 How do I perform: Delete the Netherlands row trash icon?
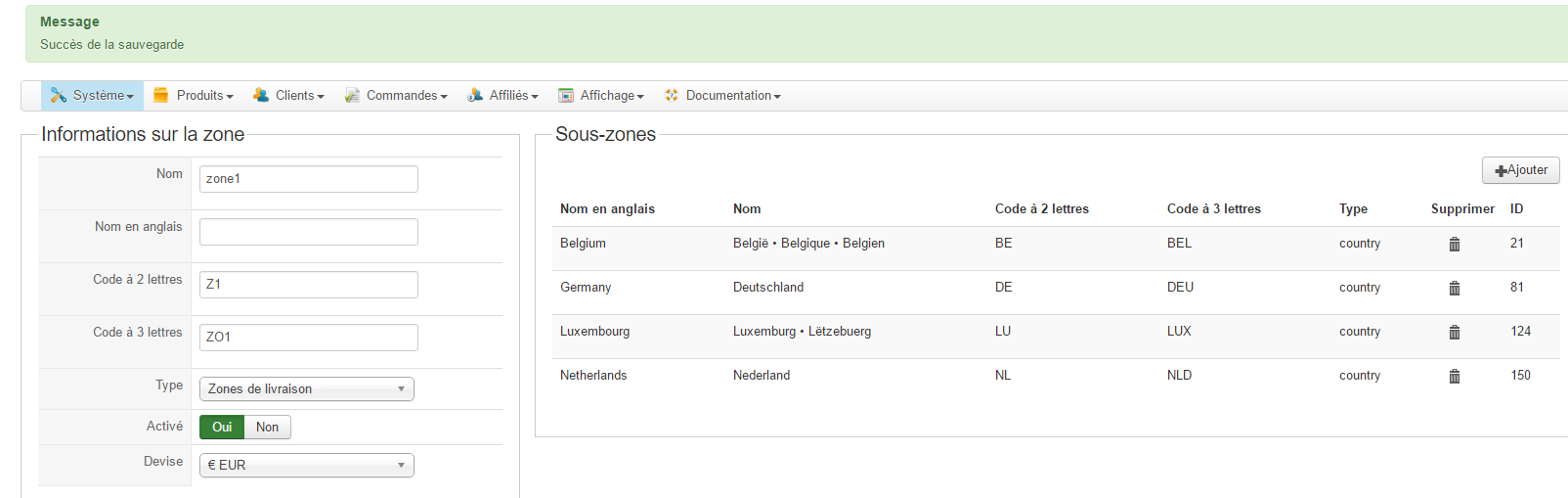(x=1454, y=376)
